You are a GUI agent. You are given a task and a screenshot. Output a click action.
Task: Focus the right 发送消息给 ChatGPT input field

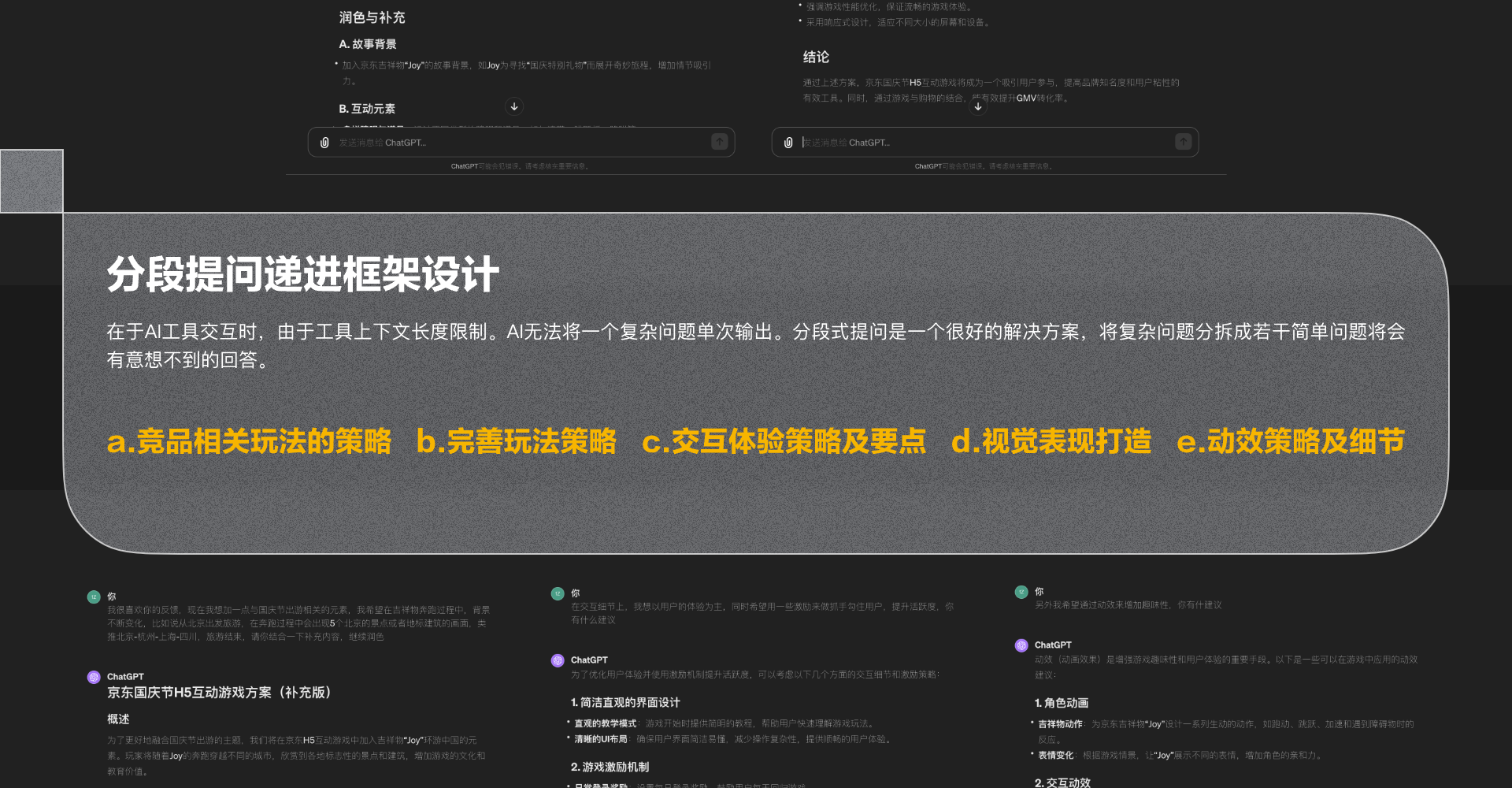[x=985, y=143]
